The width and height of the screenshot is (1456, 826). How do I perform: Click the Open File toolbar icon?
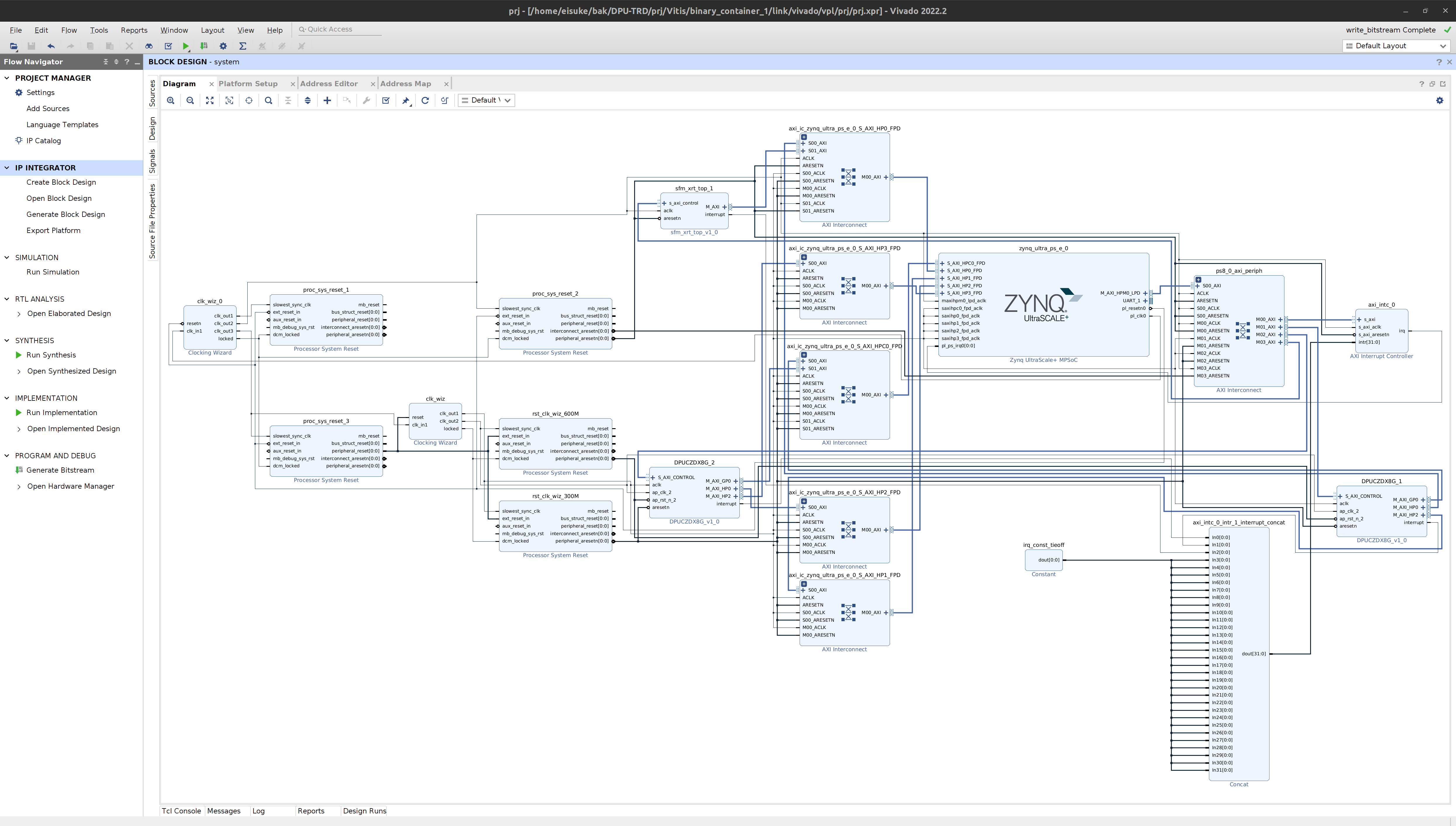coord(13,46)
